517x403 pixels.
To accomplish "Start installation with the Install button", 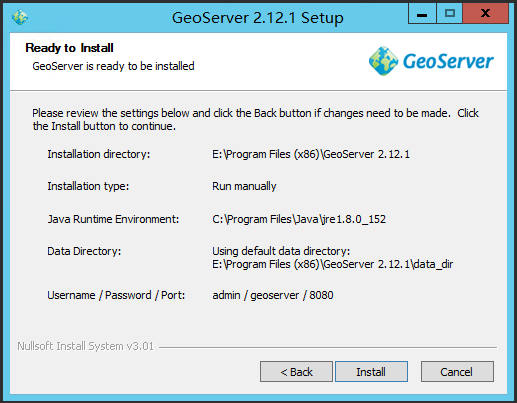I will click(371, 372).
